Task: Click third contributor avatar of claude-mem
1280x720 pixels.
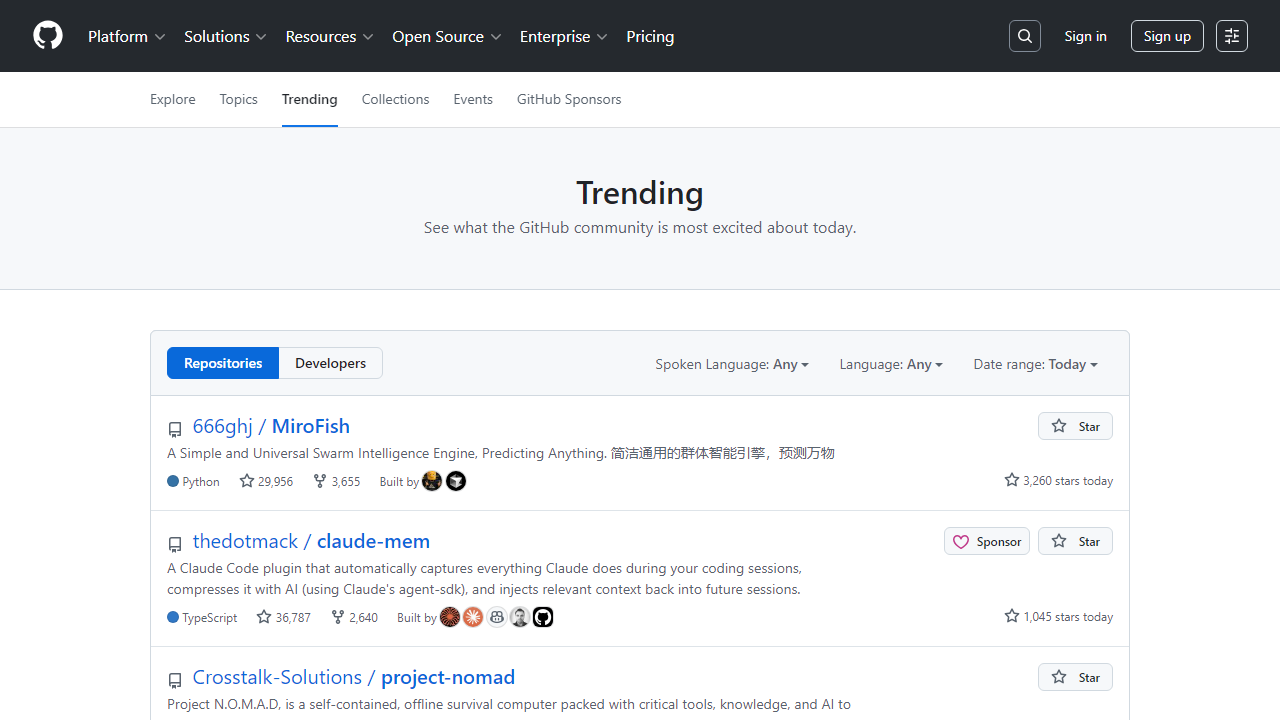Action: pos(497,617)
